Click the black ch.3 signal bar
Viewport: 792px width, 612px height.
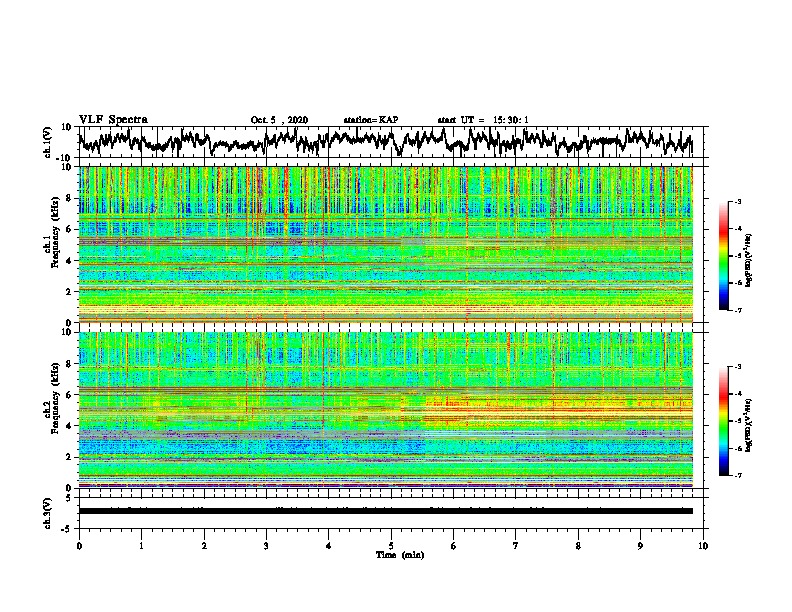pos(385,511)
